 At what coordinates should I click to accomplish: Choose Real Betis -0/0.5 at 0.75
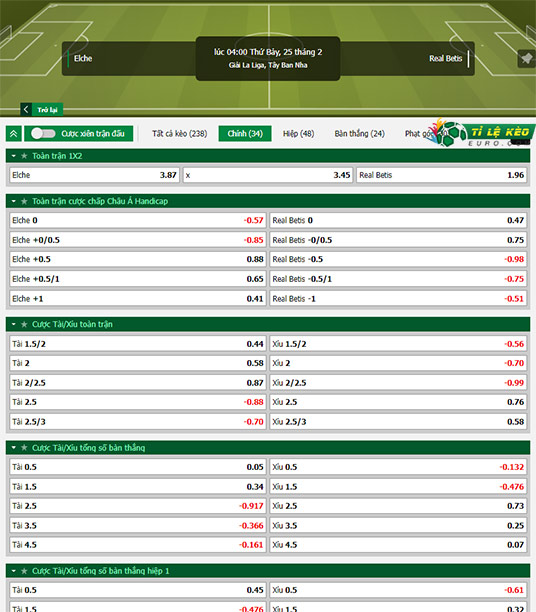click(x=398, y=240)
